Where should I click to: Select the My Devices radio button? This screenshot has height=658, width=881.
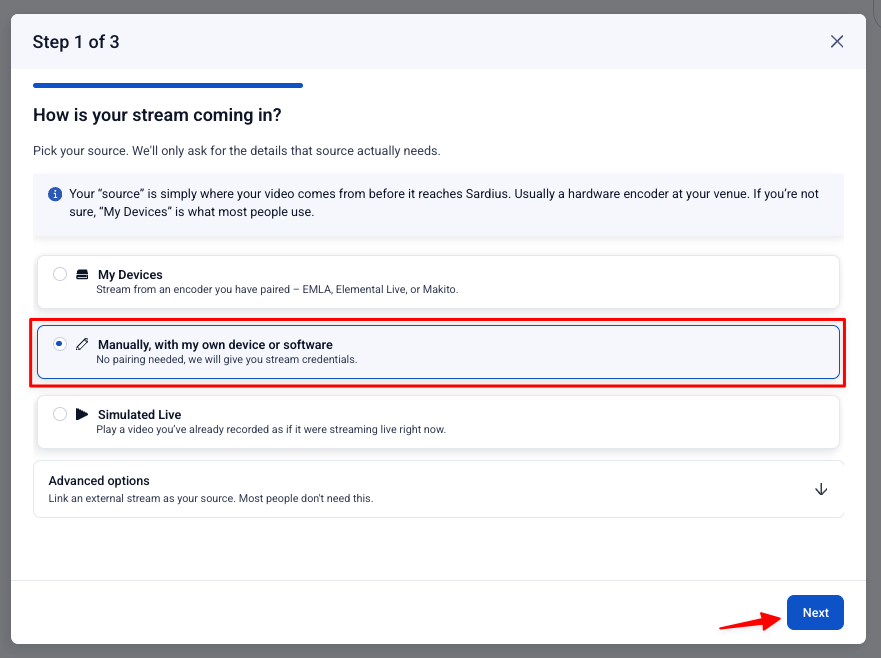pos(60,274)
